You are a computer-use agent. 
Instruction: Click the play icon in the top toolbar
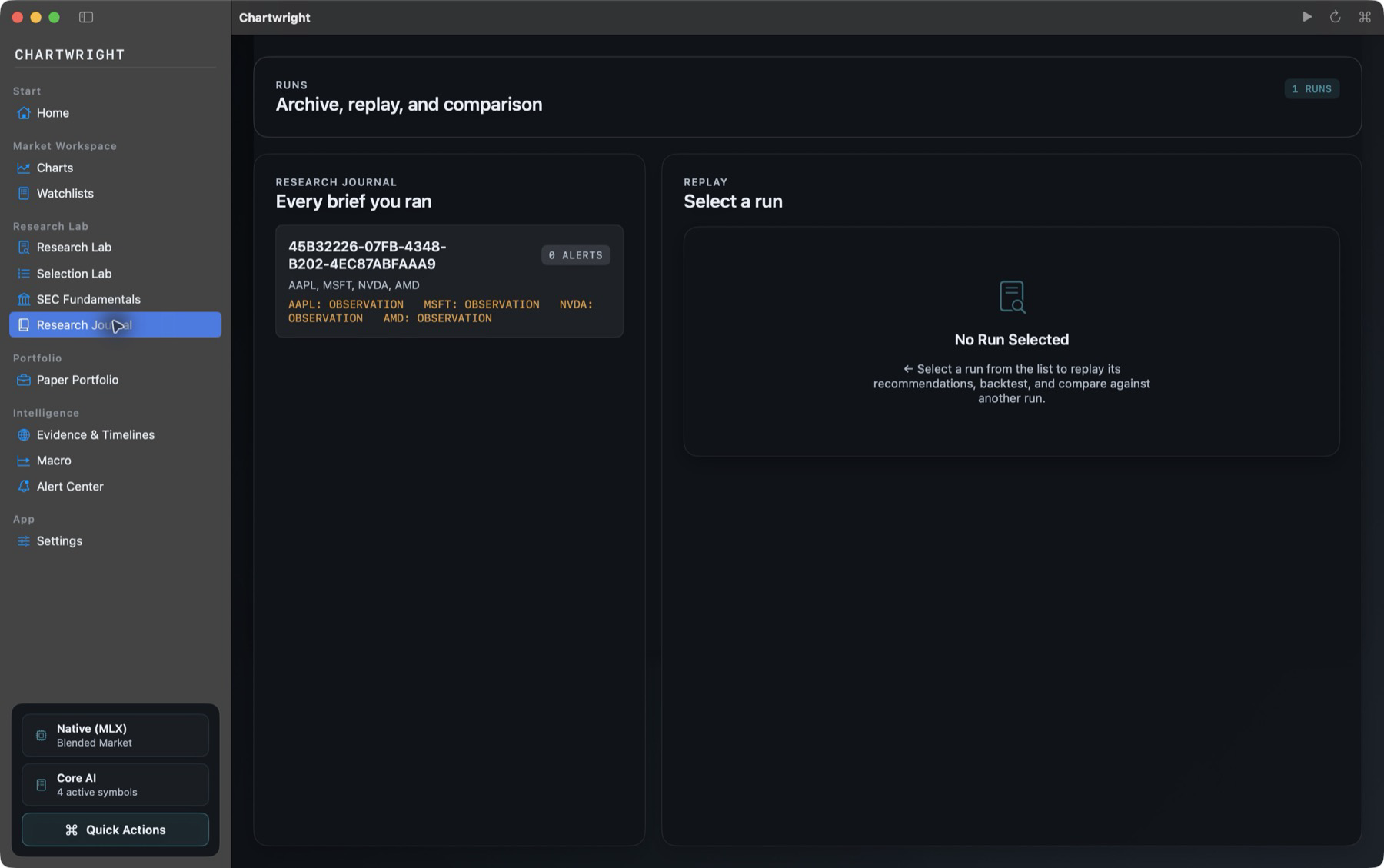point(1307,17)
